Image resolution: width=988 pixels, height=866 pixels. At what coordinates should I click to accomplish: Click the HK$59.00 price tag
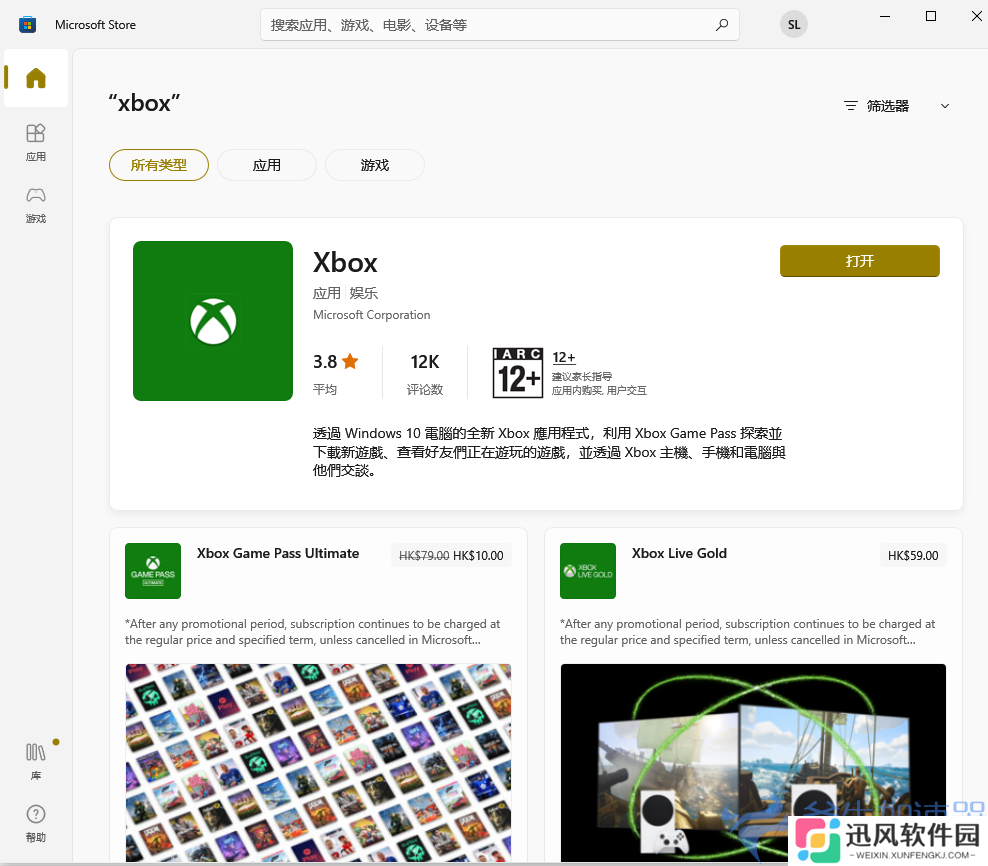[x=913, y=555]
